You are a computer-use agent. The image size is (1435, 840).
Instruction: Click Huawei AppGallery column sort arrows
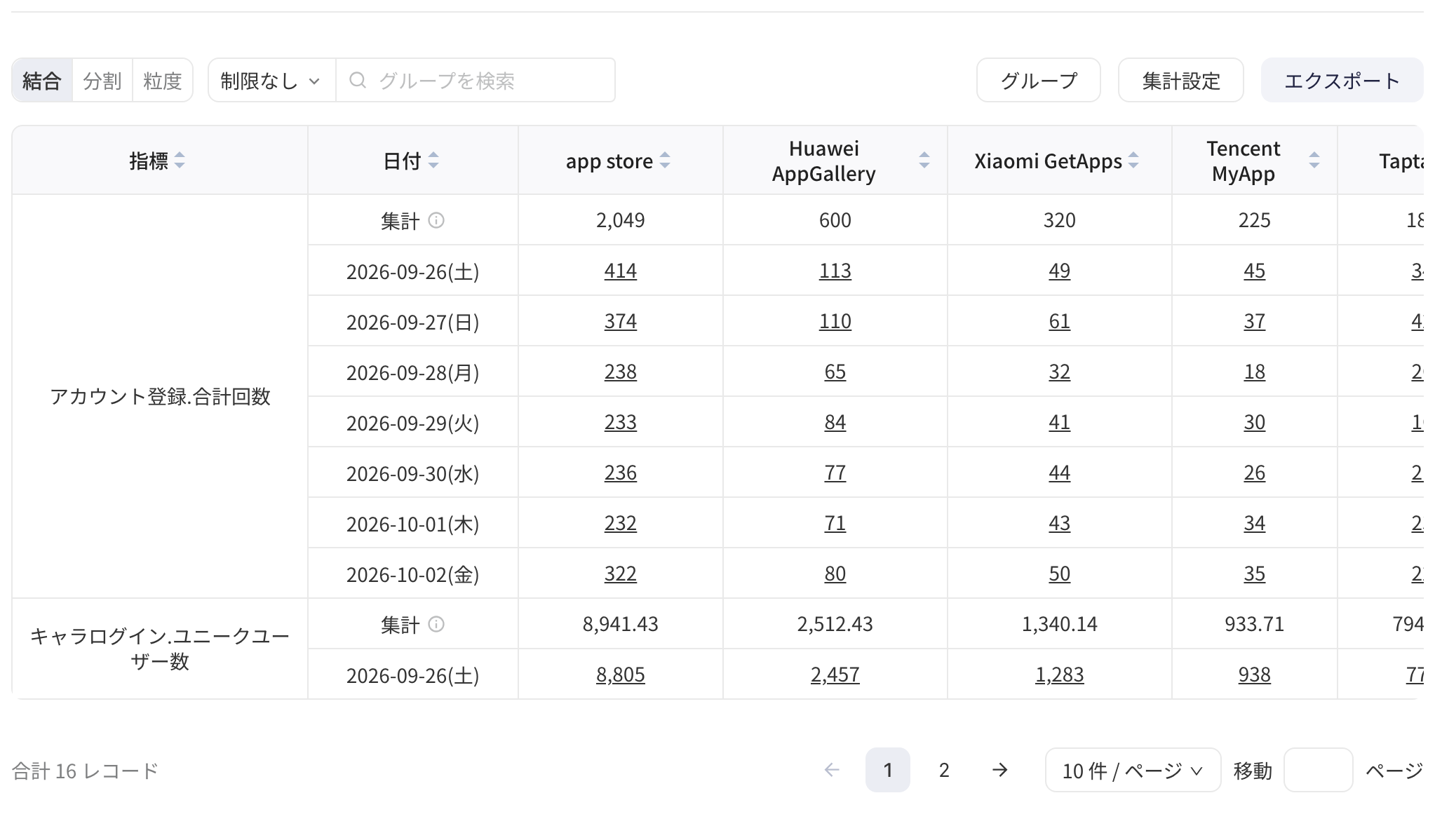click(924, 161)
